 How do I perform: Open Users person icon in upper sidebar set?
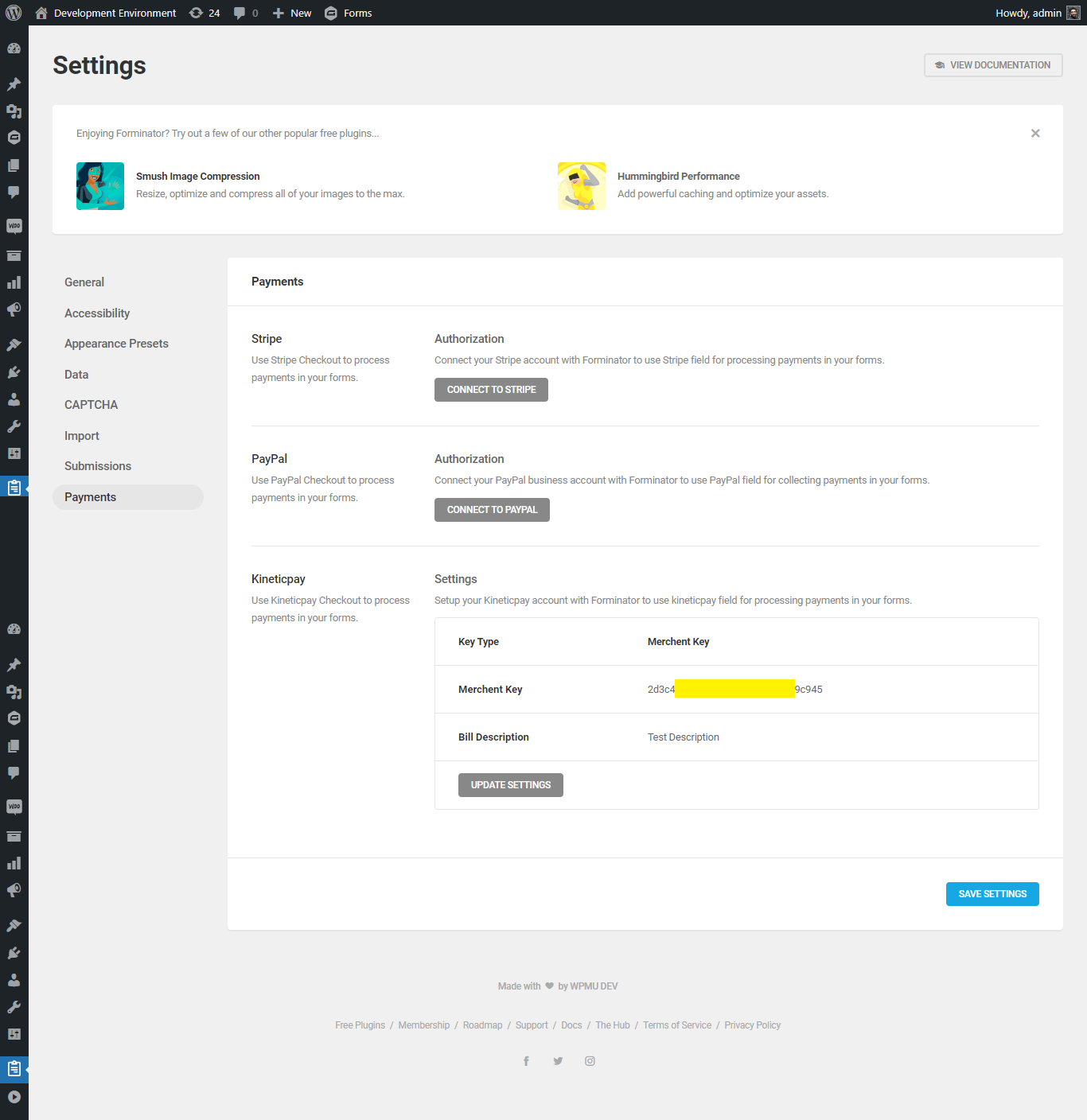pyautogui.click(x=14, y=399)
